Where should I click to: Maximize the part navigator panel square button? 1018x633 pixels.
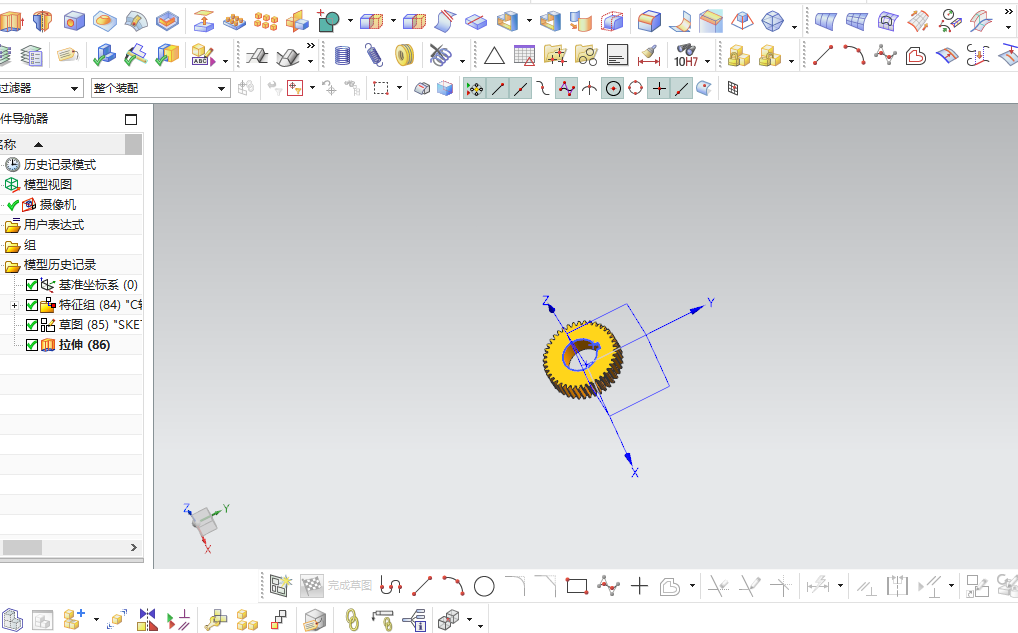click(131, 119)
